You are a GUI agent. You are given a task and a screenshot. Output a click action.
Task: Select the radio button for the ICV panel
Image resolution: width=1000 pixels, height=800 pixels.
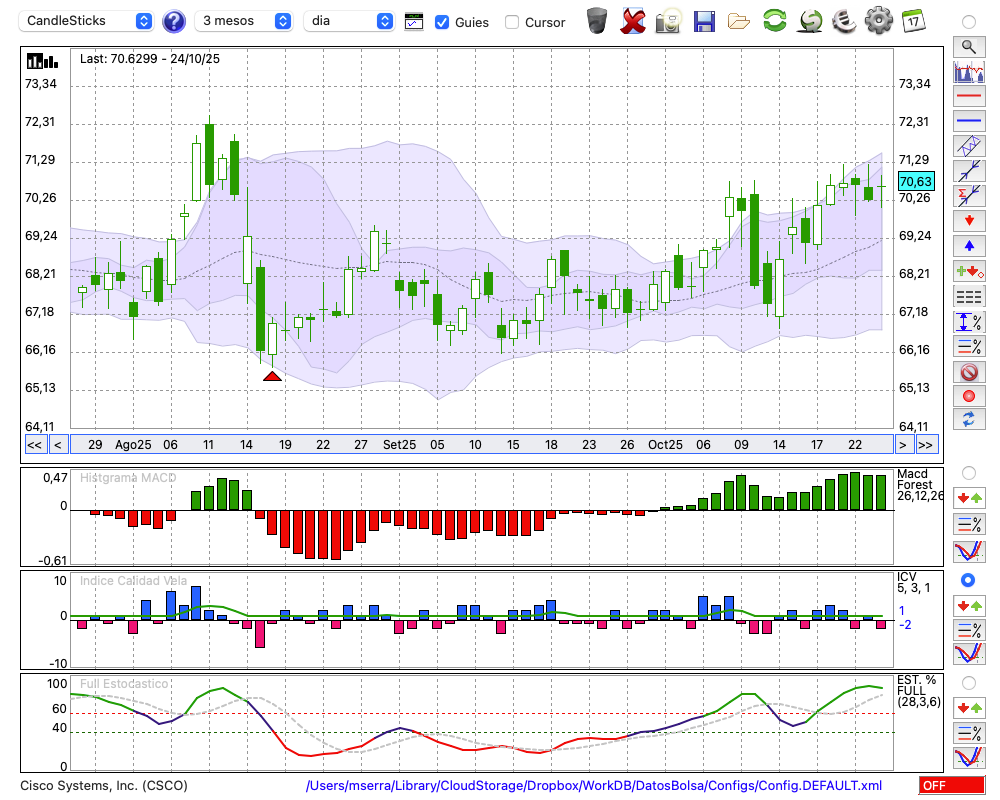click(x=969, y=581)
